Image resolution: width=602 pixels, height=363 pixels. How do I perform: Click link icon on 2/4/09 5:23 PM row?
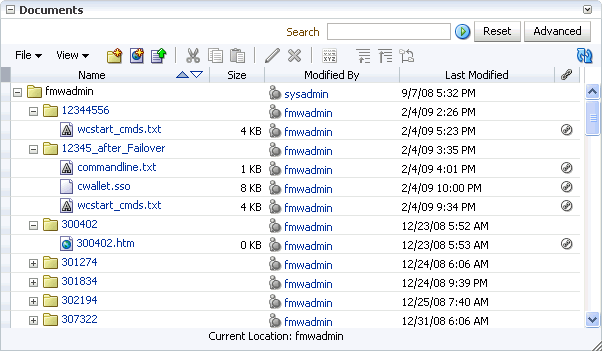coord(567,130)
